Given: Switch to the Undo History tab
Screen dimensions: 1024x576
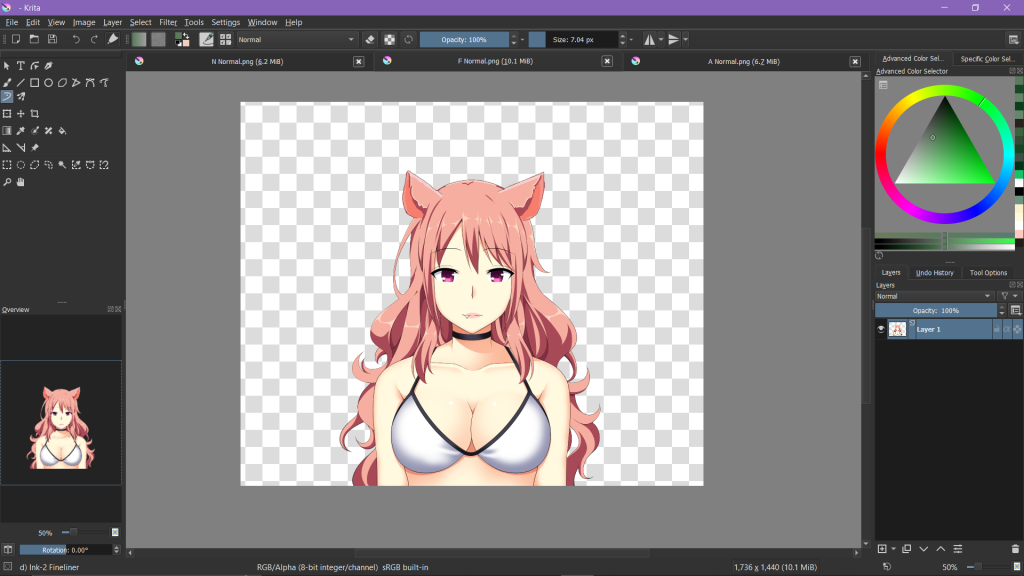Looking at the screenshot, I should coord(934,272).
